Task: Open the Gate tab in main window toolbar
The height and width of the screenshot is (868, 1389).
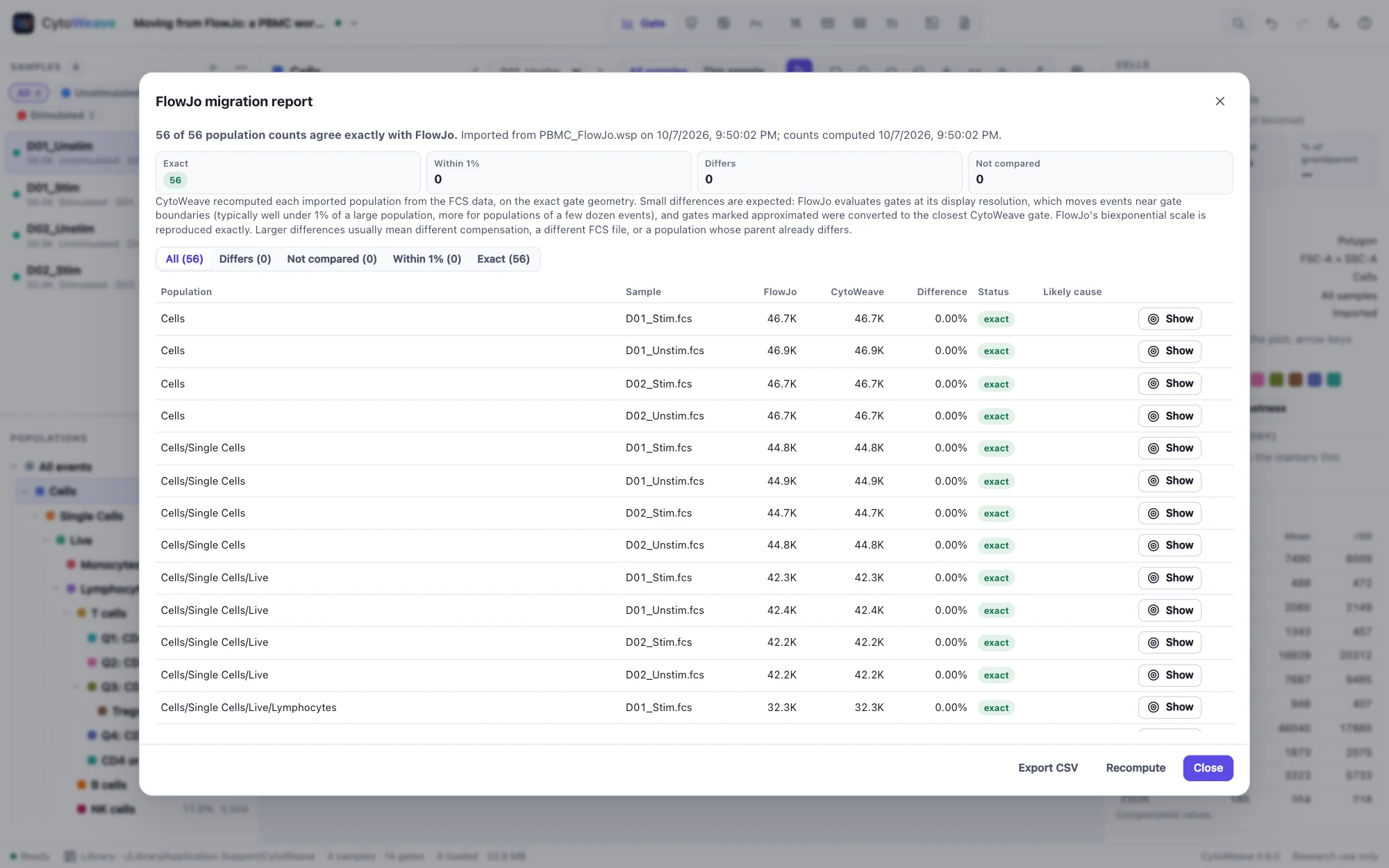Action: (643, 24)
